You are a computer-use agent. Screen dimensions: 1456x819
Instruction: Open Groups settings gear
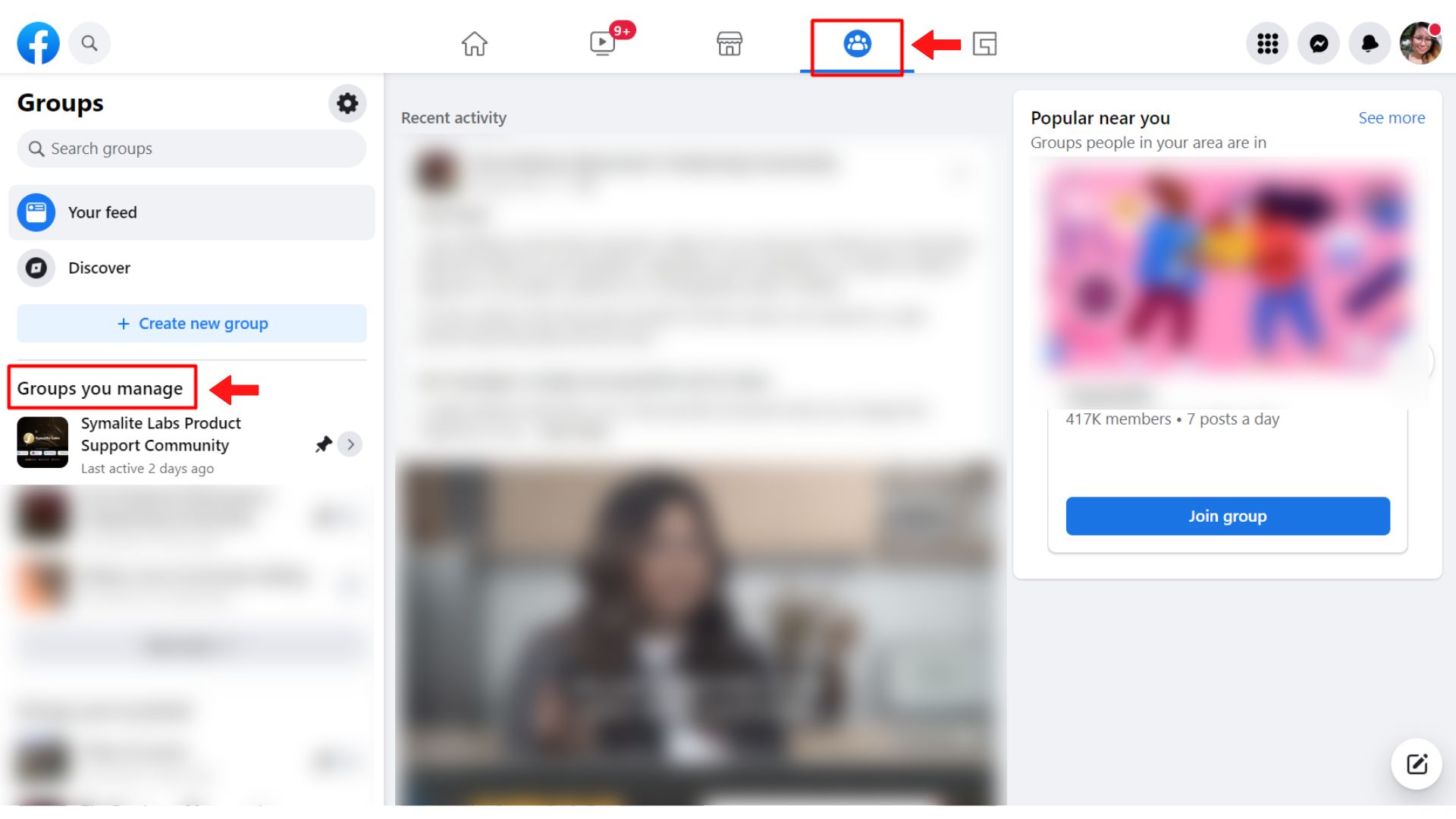347,103
